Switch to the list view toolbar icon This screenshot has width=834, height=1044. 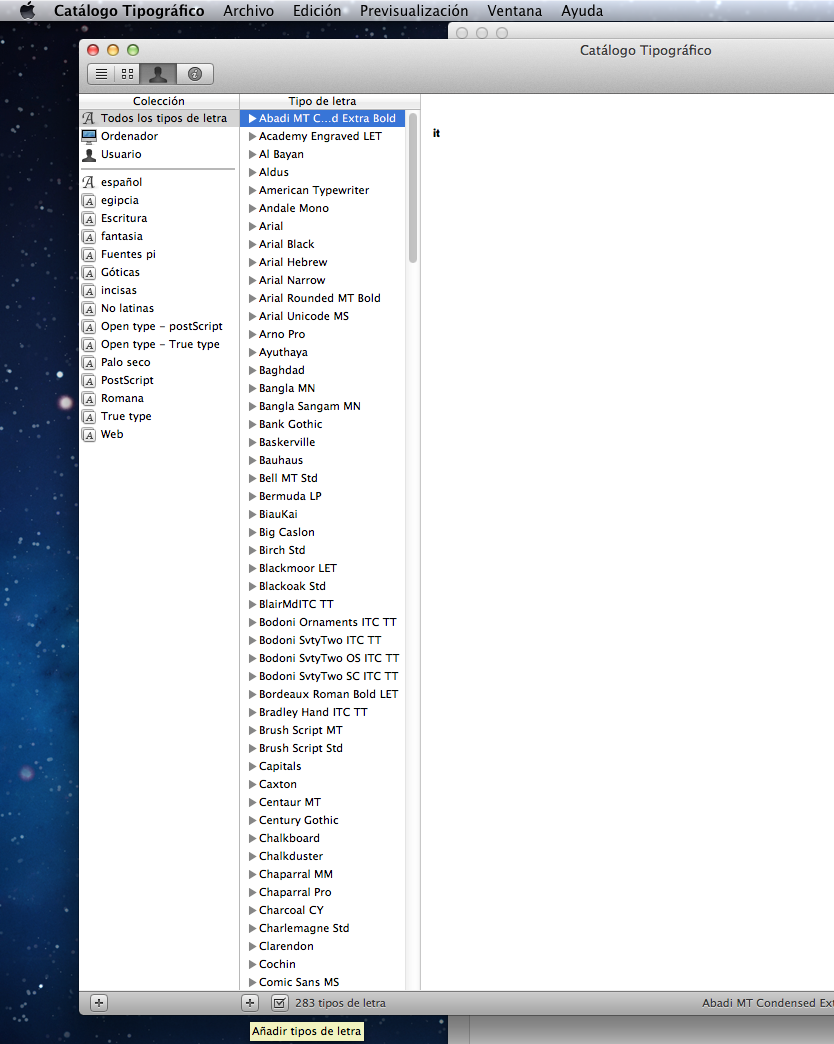tap(101, 74)
